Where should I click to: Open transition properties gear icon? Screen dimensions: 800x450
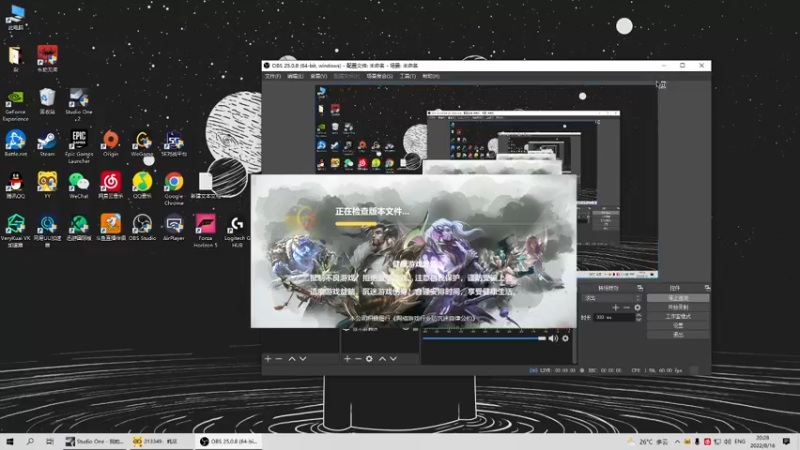click(x=637, y=308)
